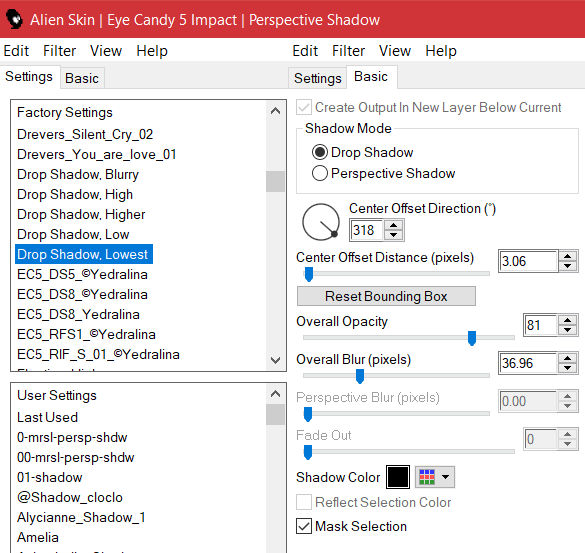The image size is (585, 553).
Task: Increase Overall Blur with up arrow
Action: (567, 358)
